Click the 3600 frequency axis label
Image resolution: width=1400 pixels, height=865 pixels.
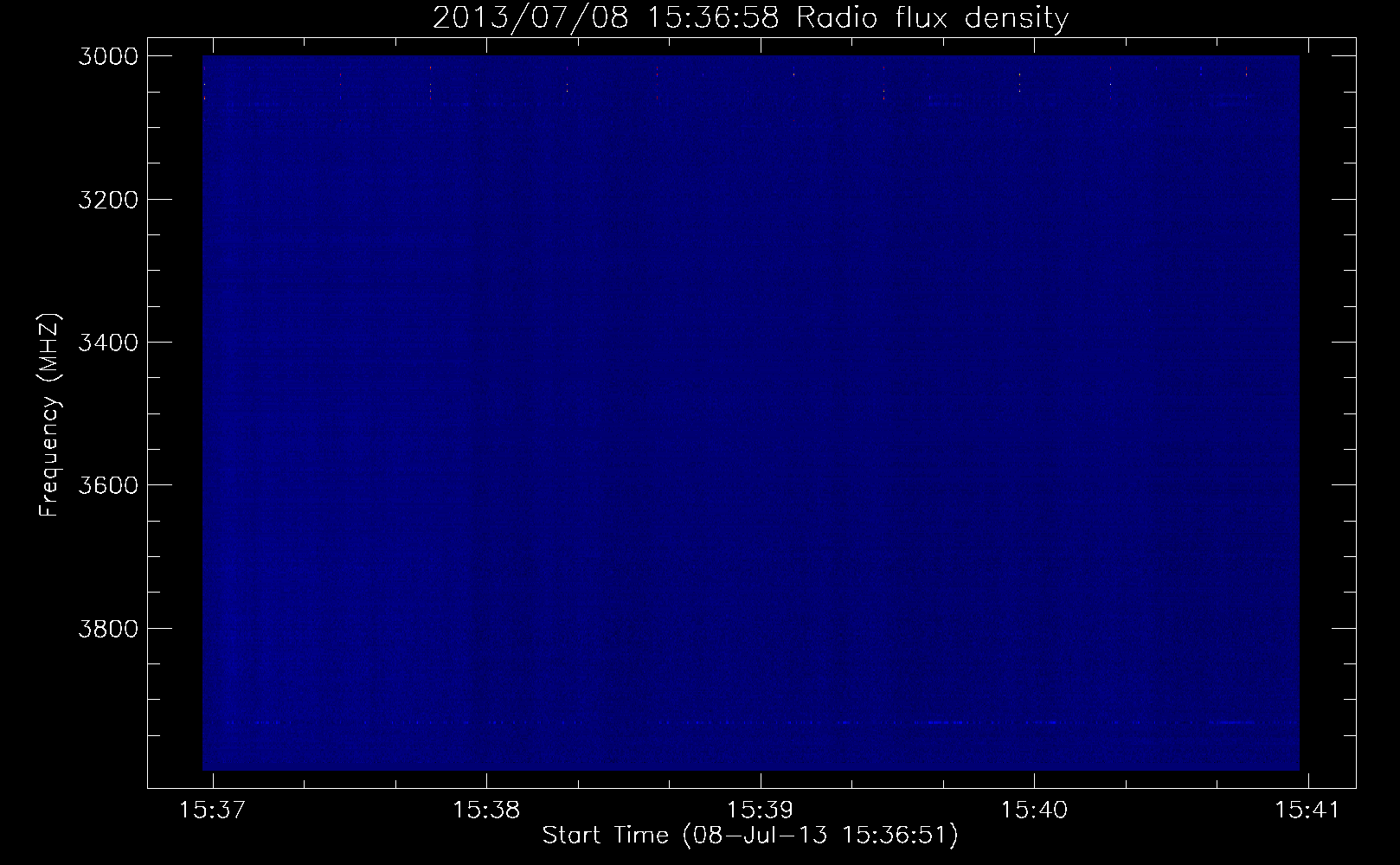click(x=106, y=484)
